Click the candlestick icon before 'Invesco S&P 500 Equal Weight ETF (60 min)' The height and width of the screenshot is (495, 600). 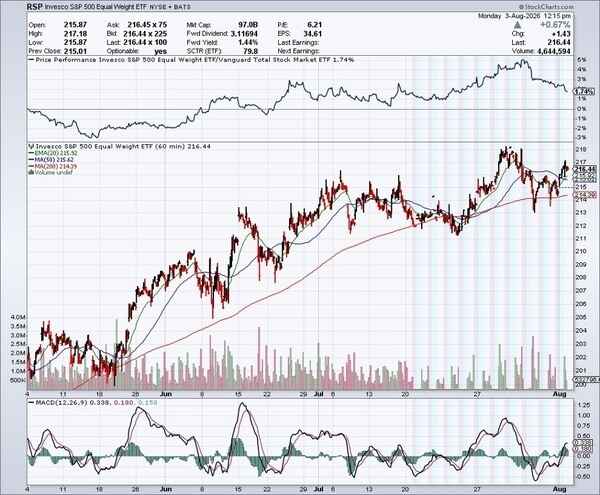click(31, 147)
